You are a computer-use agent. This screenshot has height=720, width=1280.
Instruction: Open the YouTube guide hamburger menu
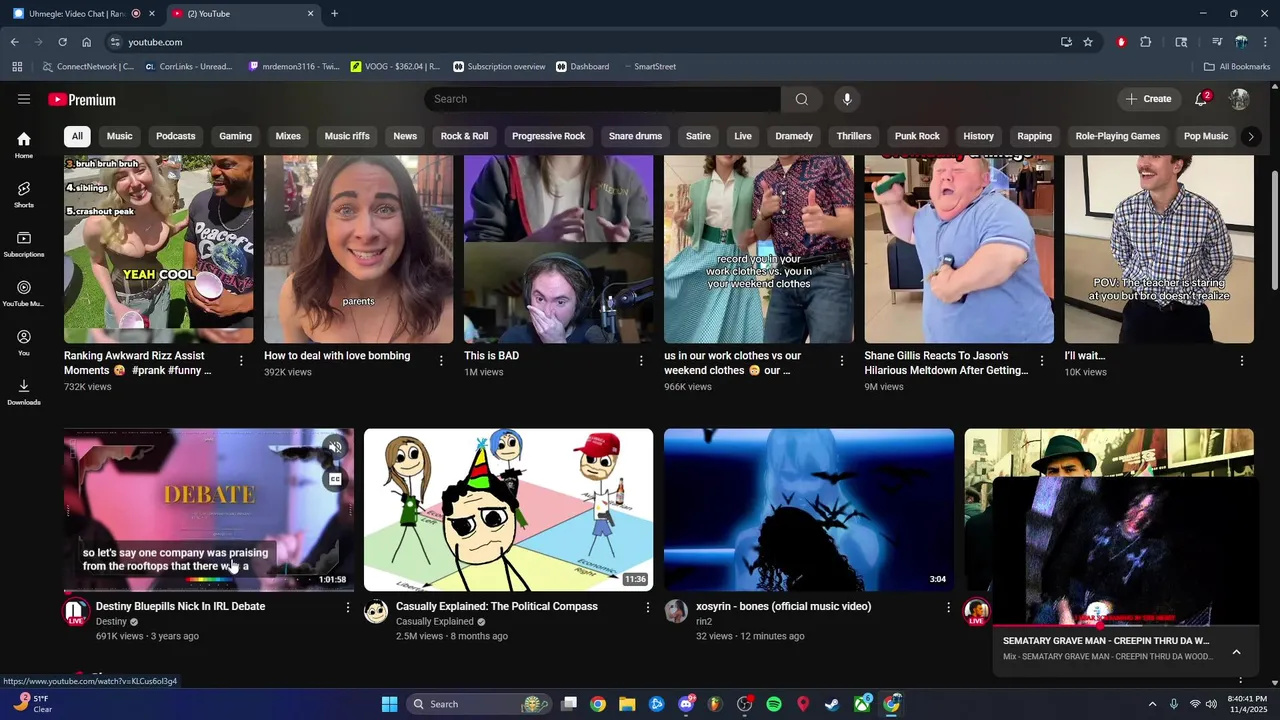pos(24,99)
